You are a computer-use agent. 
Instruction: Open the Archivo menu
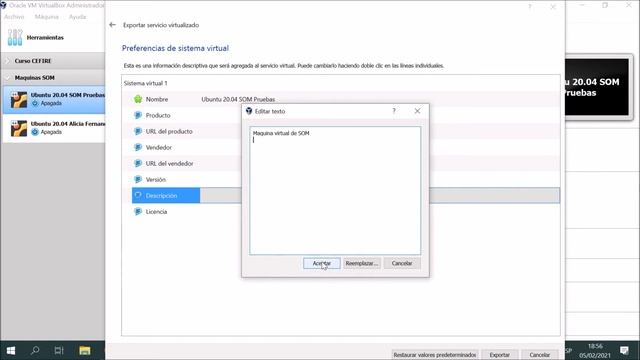click(14, 17)
